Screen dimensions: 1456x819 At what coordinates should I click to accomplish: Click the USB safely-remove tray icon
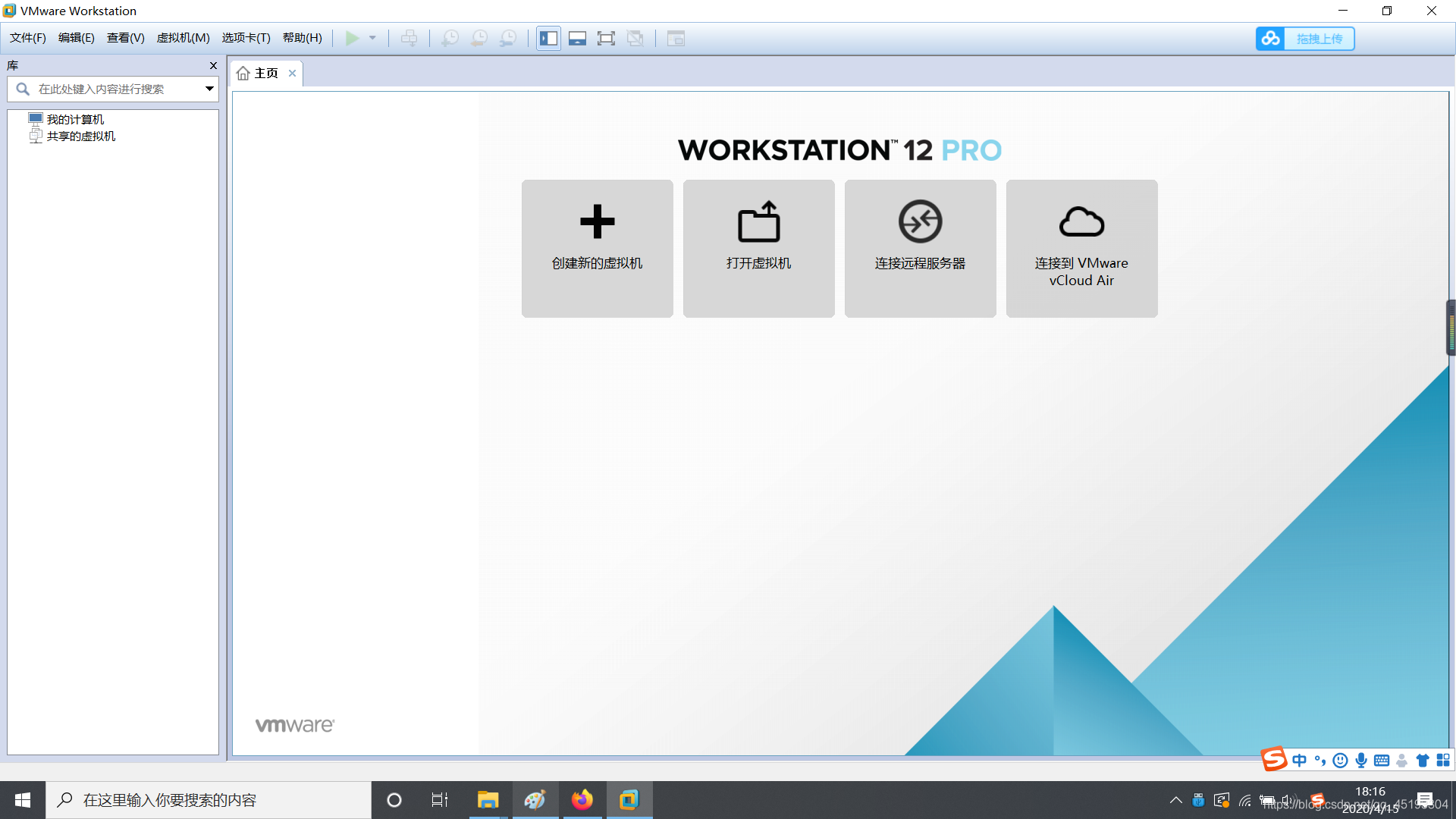point(1198,800)
